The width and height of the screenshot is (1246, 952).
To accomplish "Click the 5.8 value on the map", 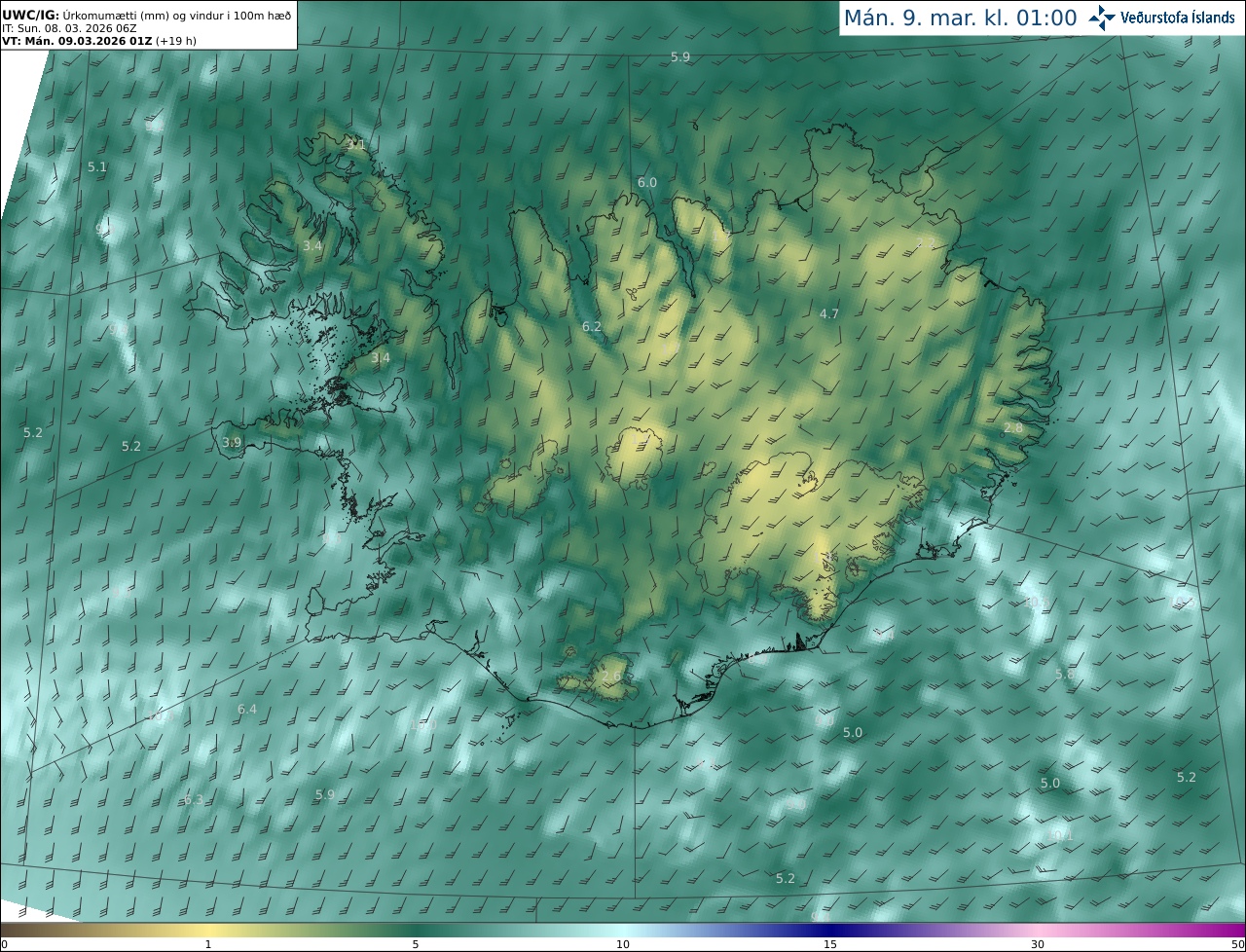I will (1065, 674).
